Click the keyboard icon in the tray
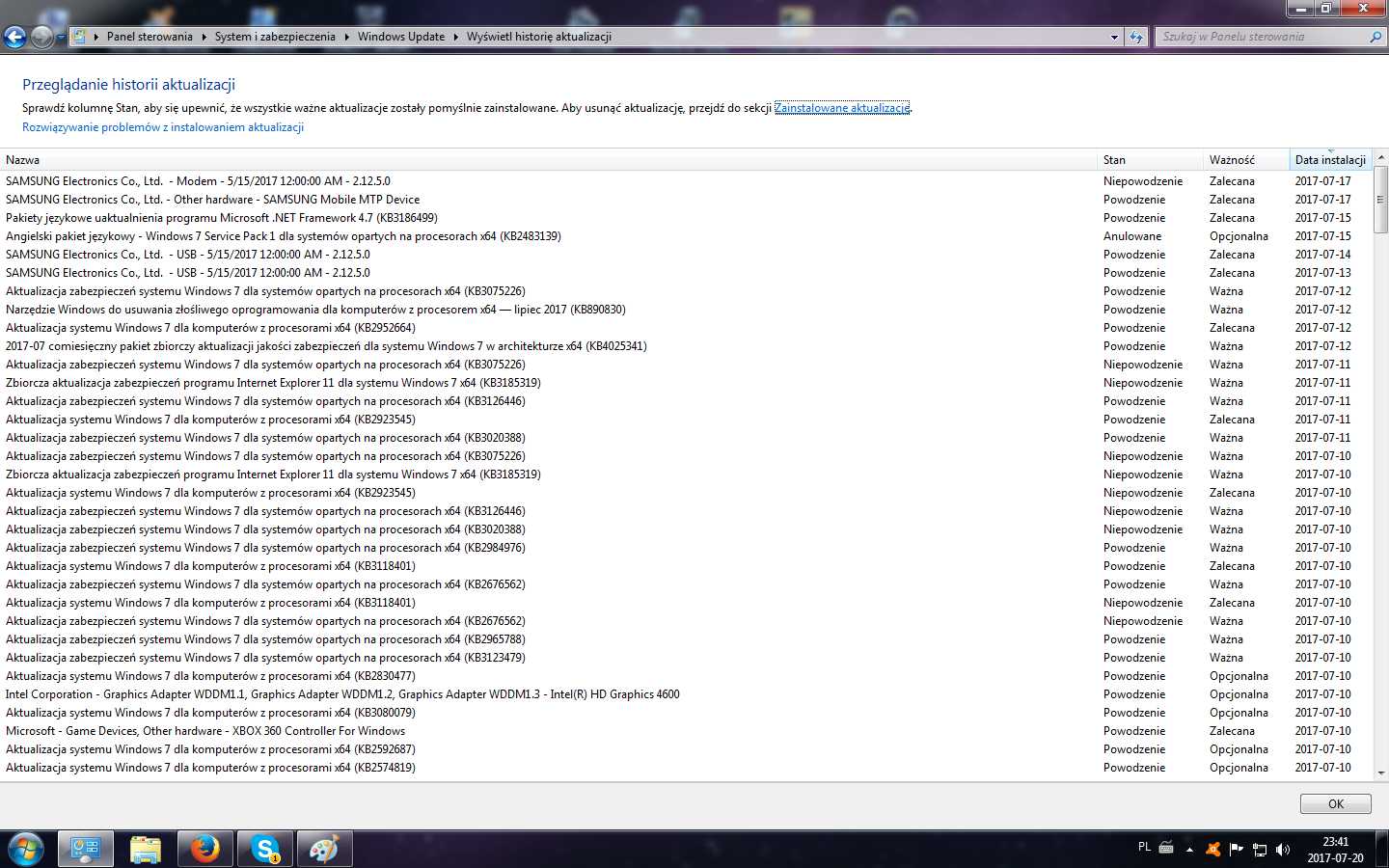 (1166, 848)
